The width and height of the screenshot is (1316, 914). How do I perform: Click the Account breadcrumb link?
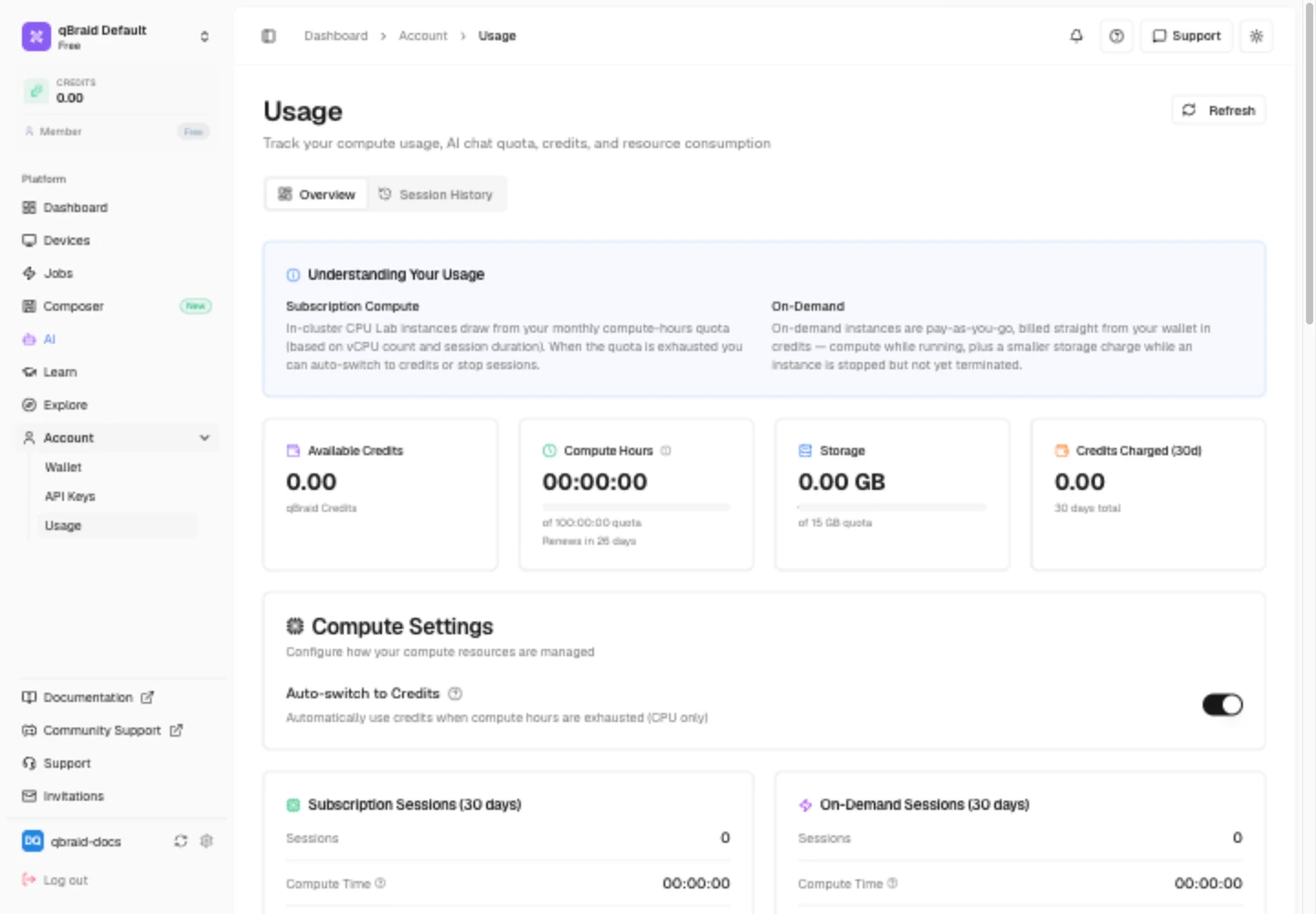click(x=423, y=36)
